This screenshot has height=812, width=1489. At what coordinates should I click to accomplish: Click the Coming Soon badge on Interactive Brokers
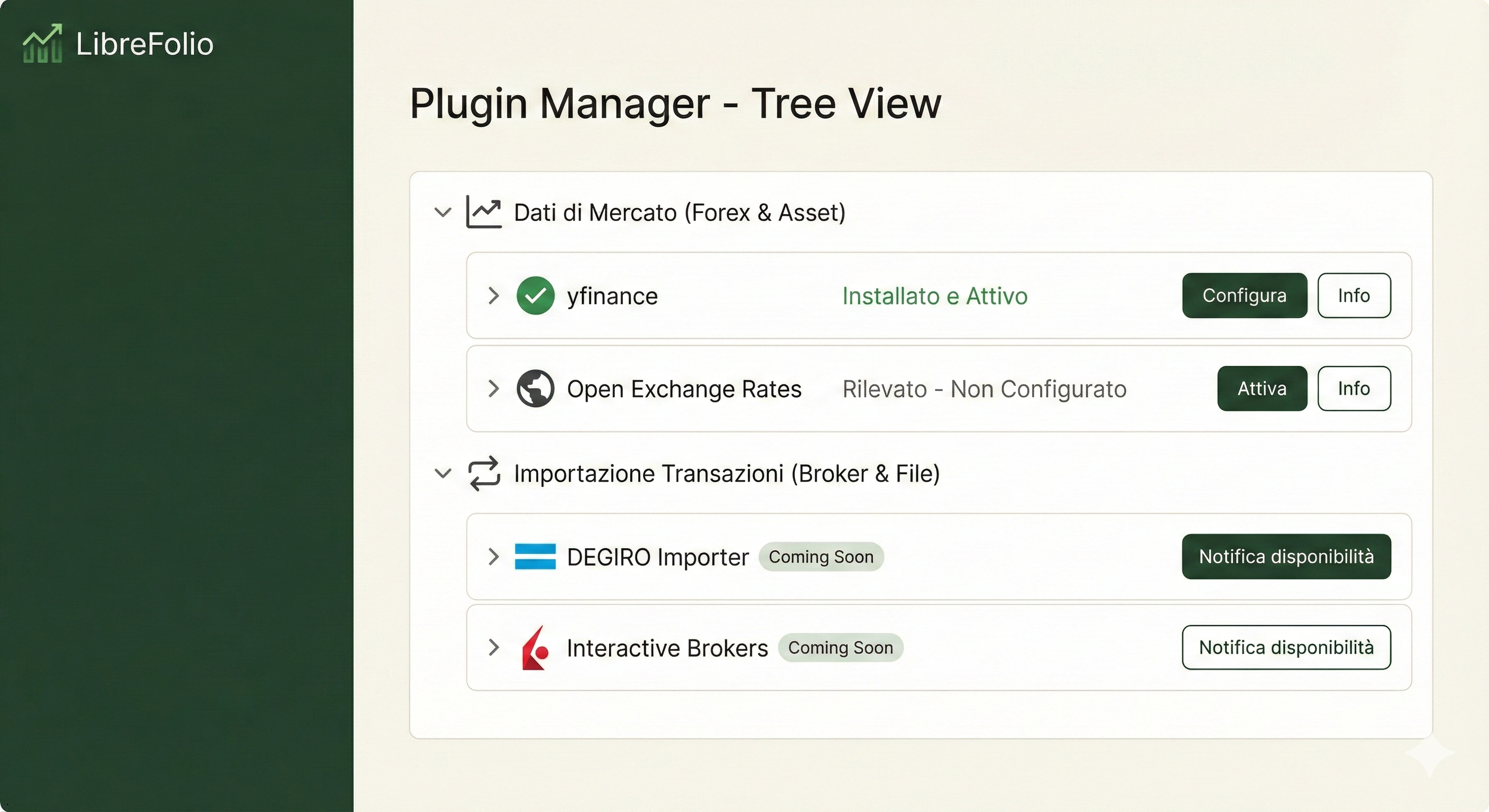pos(840,647)
